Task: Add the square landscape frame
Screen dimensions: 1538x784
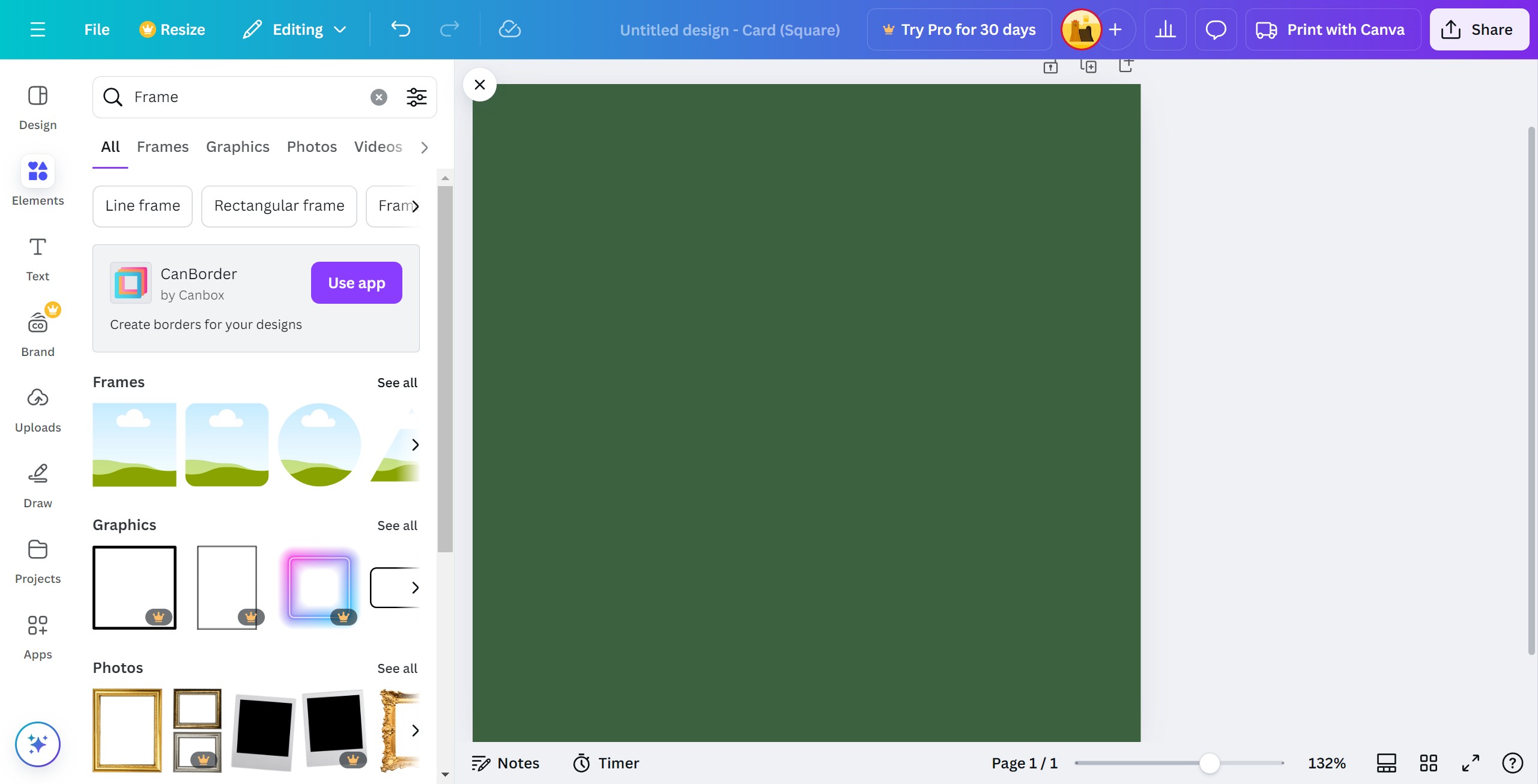Action: click(x=135, y=445)
